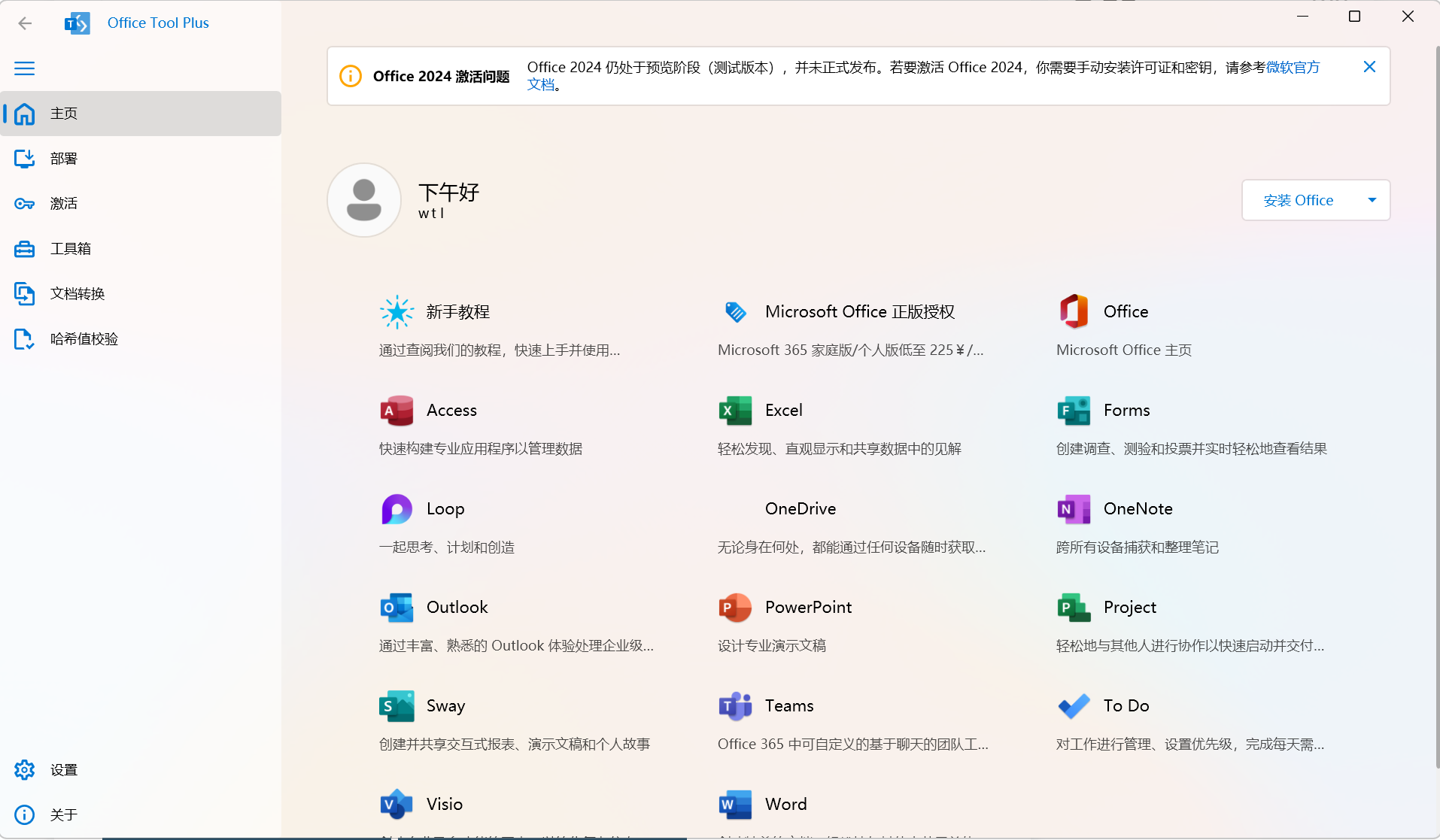Click the 关于 info icon
The image size is (1440, 840).
(25, 814)
